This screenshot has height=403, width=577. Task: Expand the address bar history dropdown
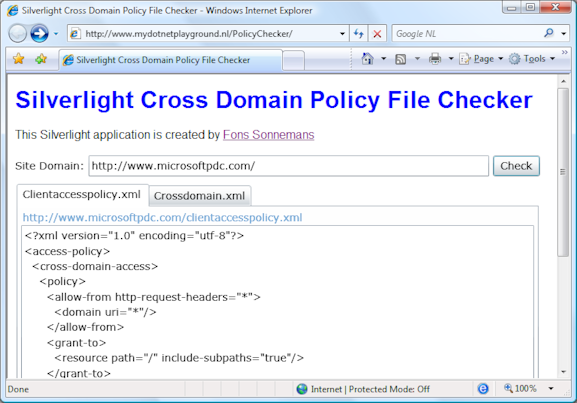[x=342, y=34]
